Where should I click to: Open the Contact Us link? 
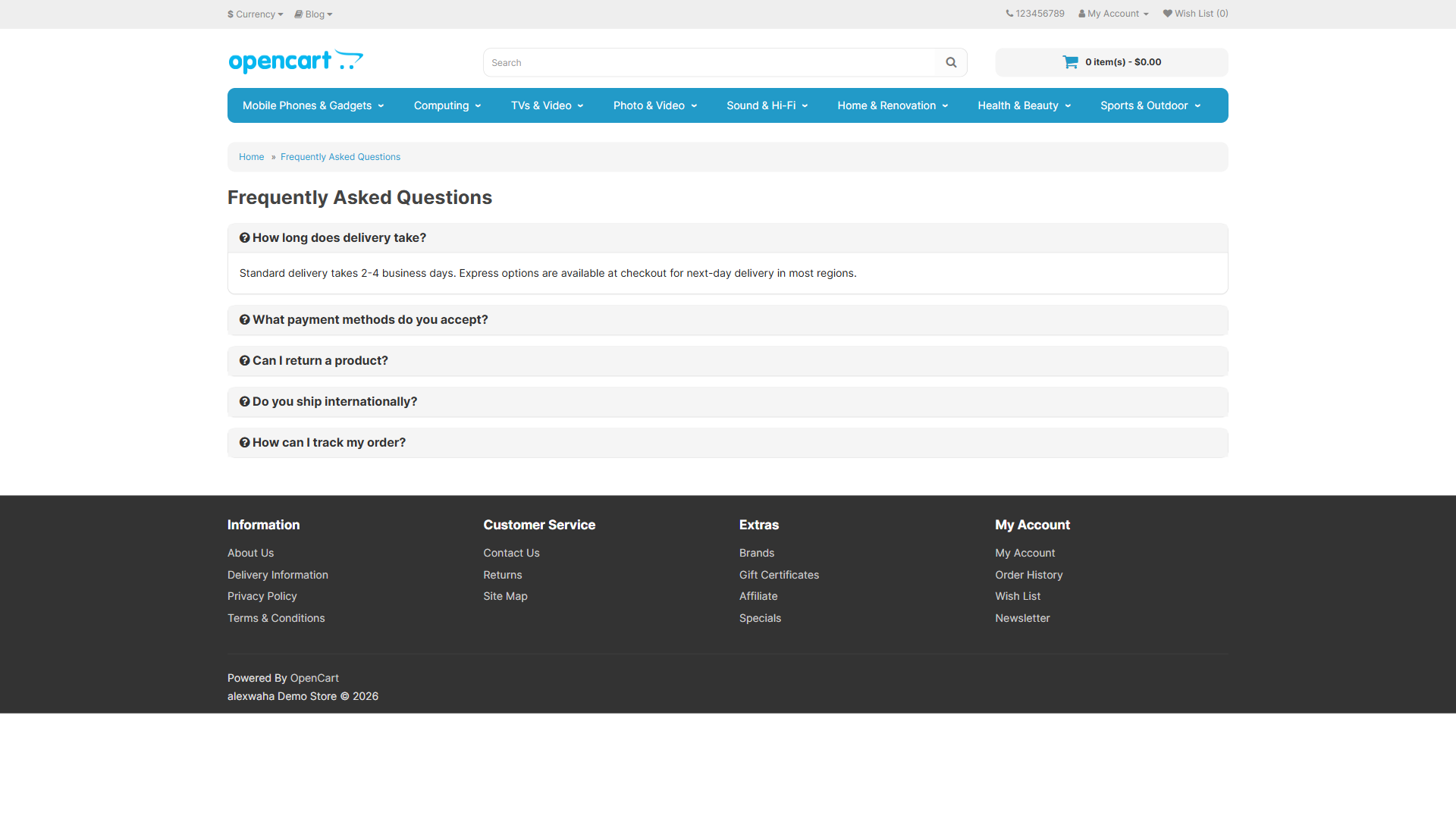[x=511, y=553]
